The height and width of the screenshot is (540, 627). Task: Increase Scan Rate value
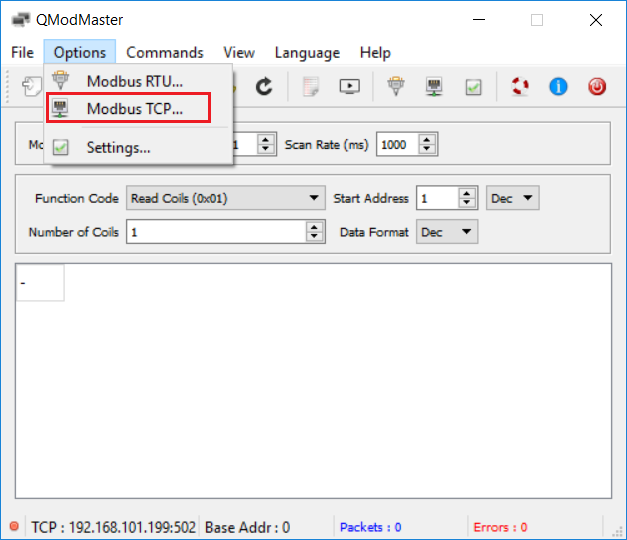click(427, 140)
